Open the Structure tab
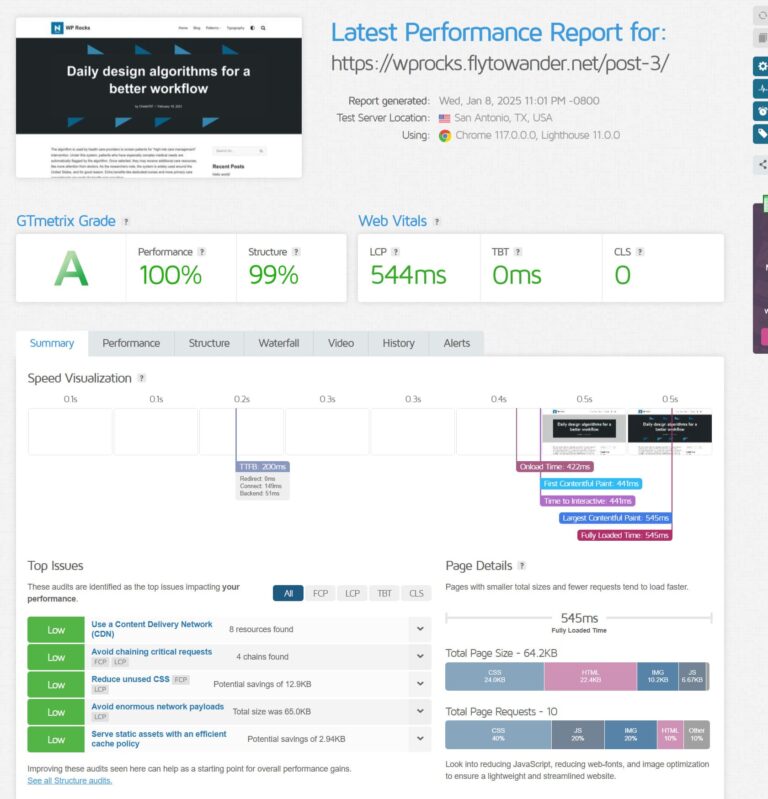This screenshot has height=799, width=768. pyautogui.click(x=209, y=343)
